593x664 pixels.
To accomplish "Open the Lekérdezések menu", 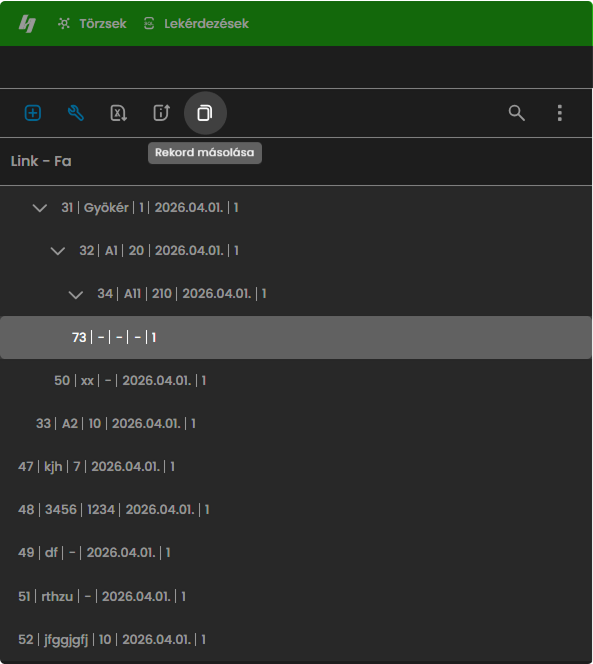I will (196, 23).
